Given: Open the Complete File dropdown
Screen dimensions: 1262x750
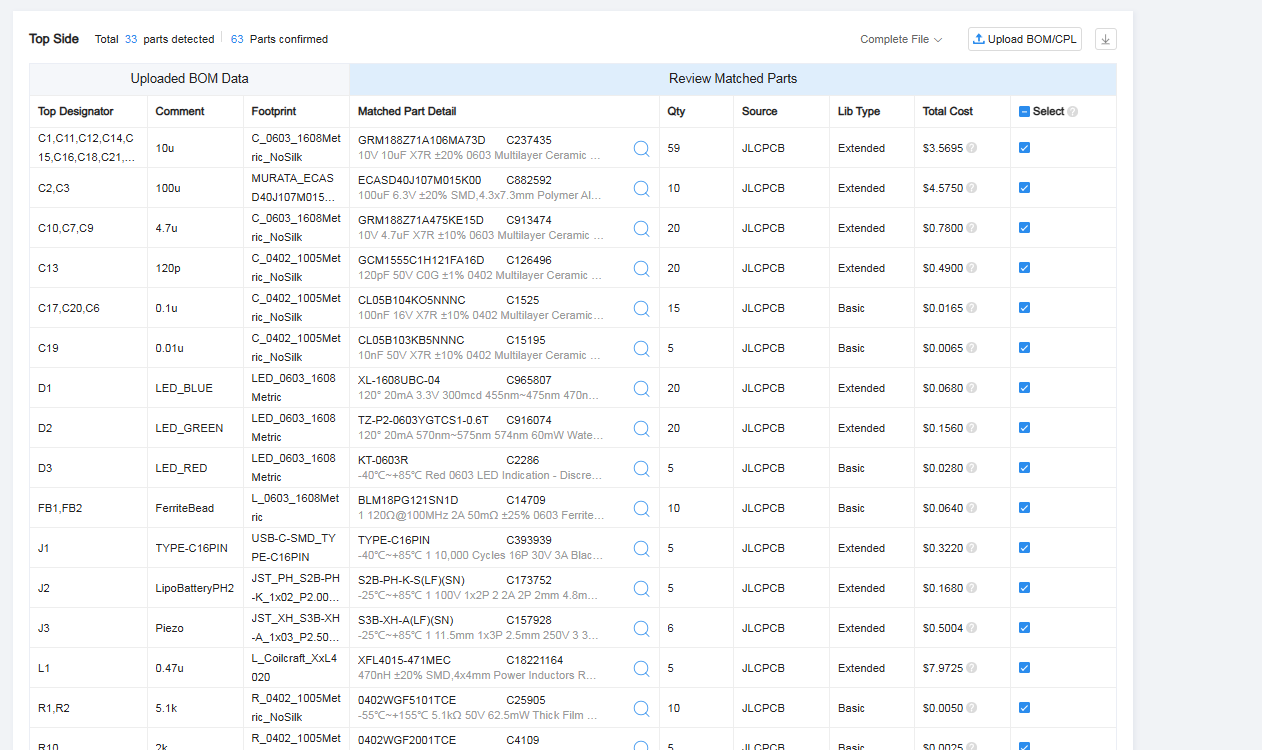Looking at the screenshot, I should pos(900,39).
